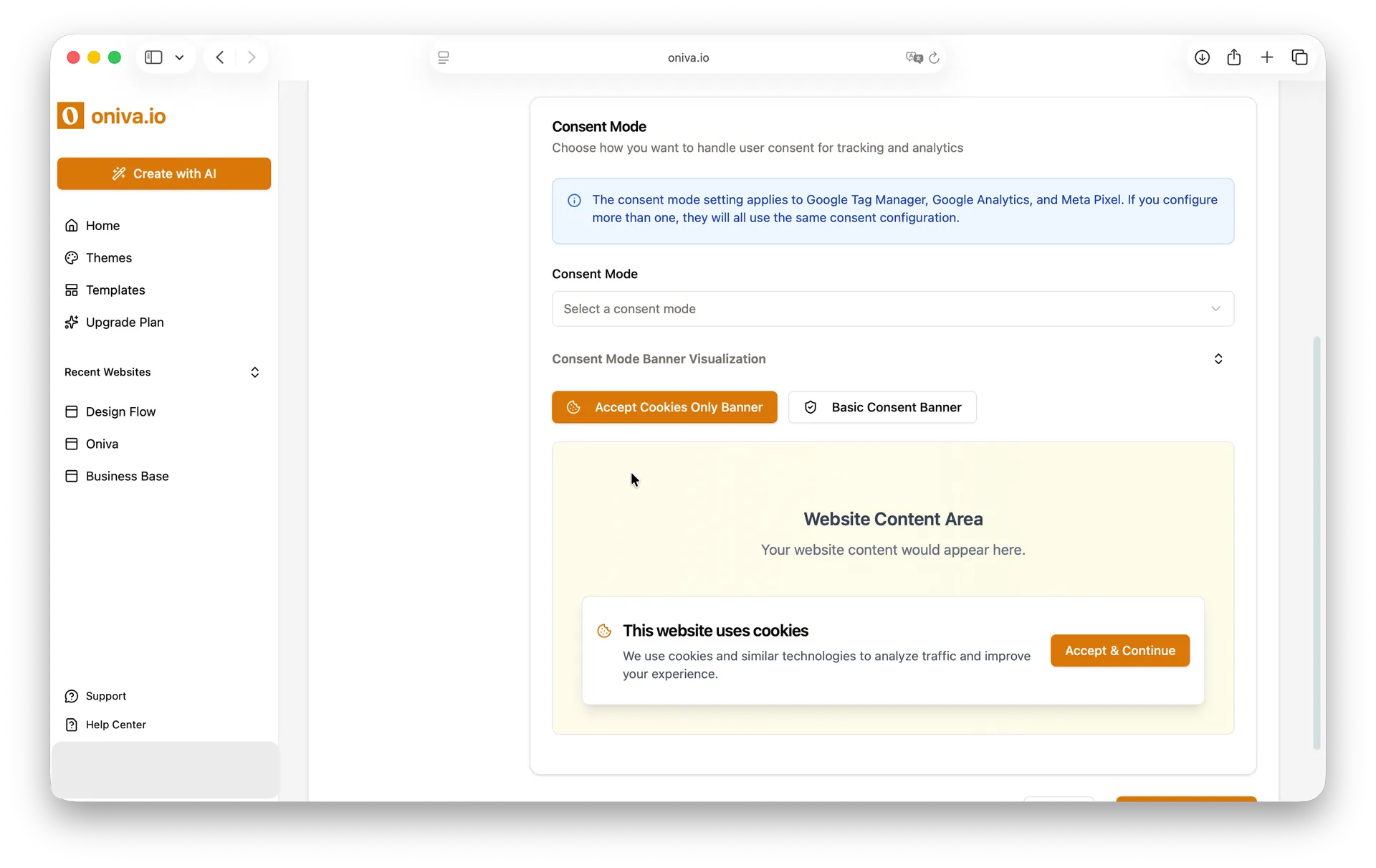Open the Business Base website

tap(127, 476)
